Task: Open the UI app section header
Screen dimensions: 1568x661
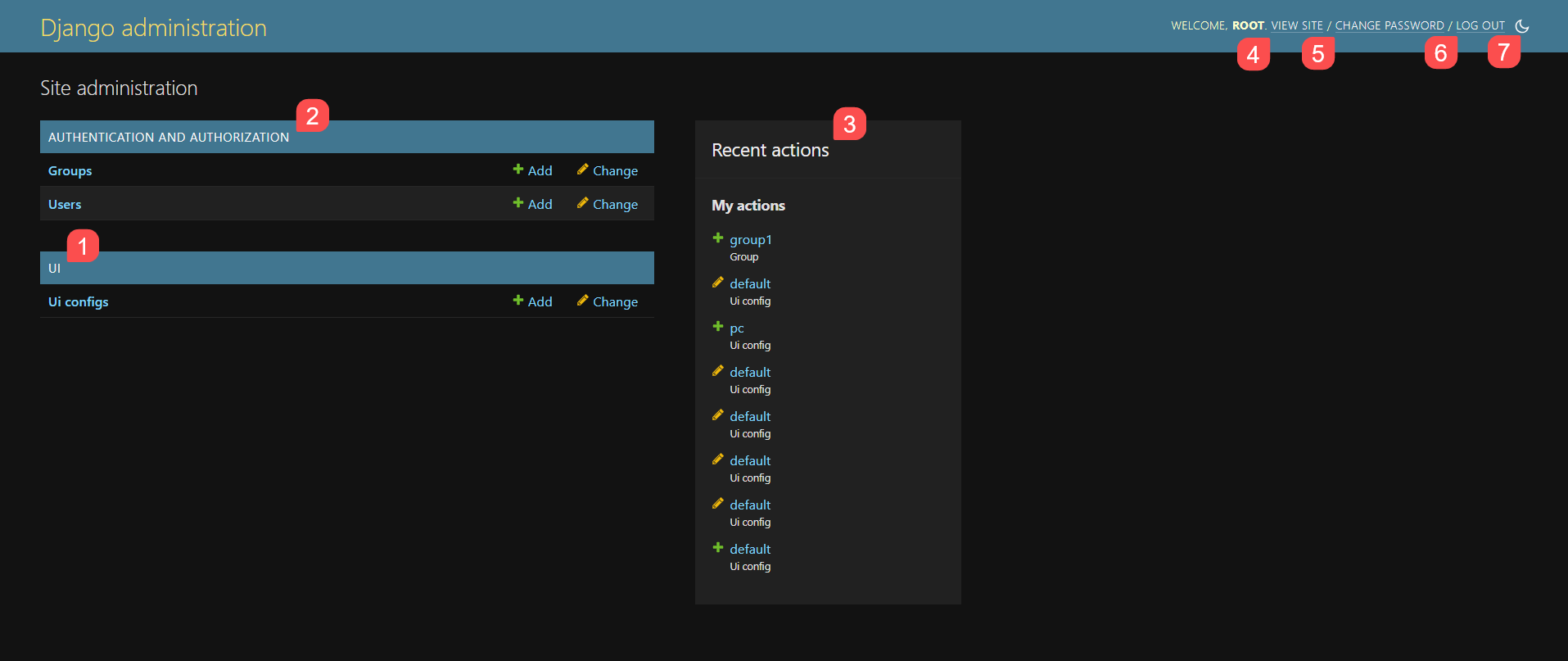Action: [x=54, y=268]
